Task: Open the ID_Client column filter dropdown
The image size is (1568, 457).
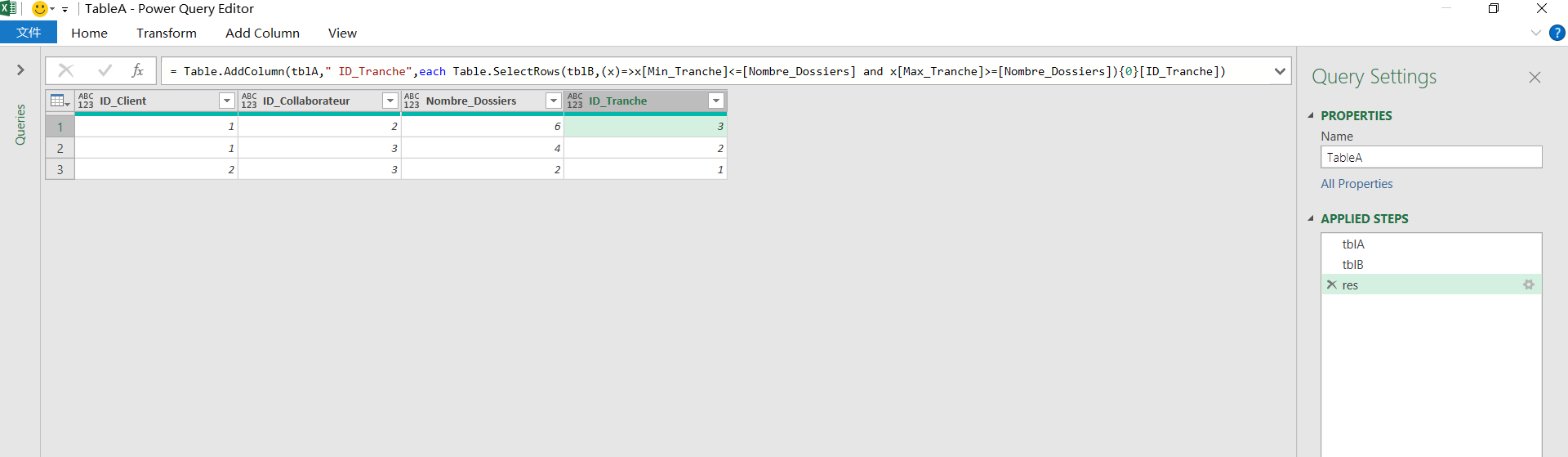Action: 227,101
